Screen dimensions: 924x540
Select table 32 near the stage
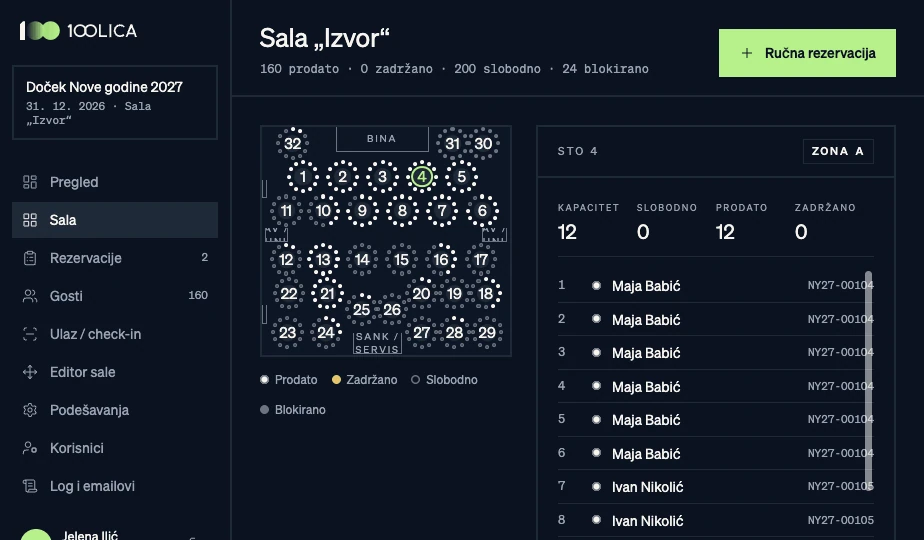tap(292, 143)
